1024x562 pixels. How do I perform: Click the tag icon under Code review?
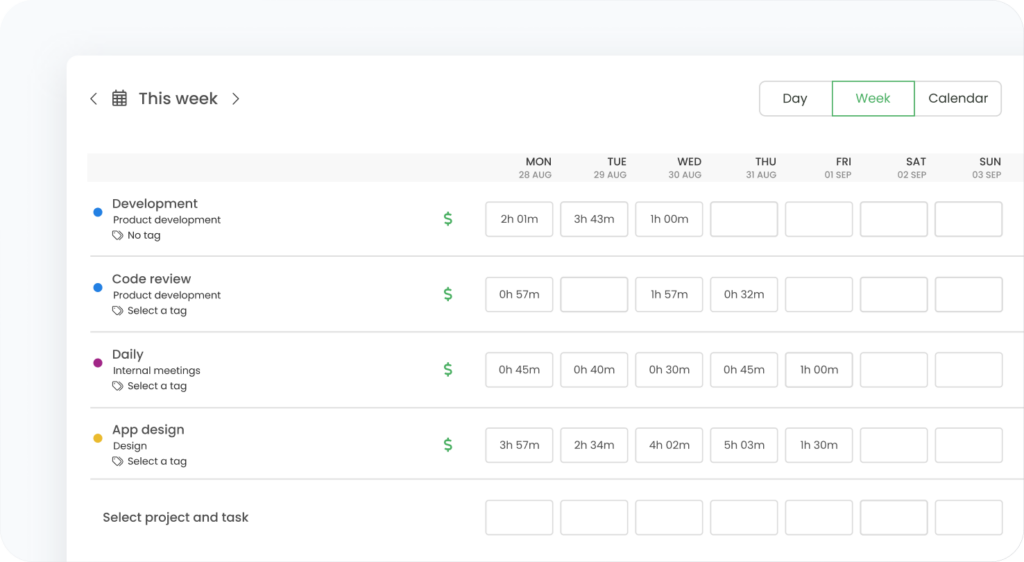point(118,311)
